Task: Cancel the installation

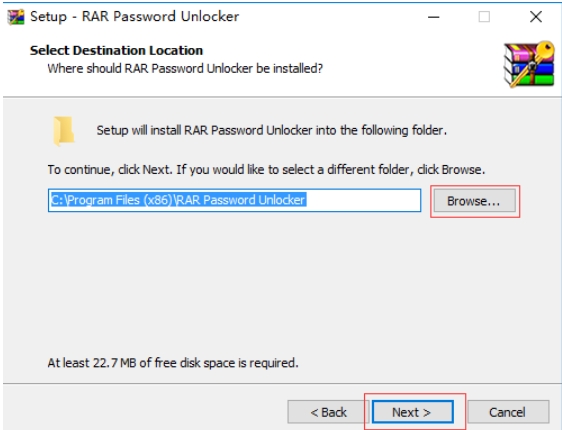Action: [508, 412]
